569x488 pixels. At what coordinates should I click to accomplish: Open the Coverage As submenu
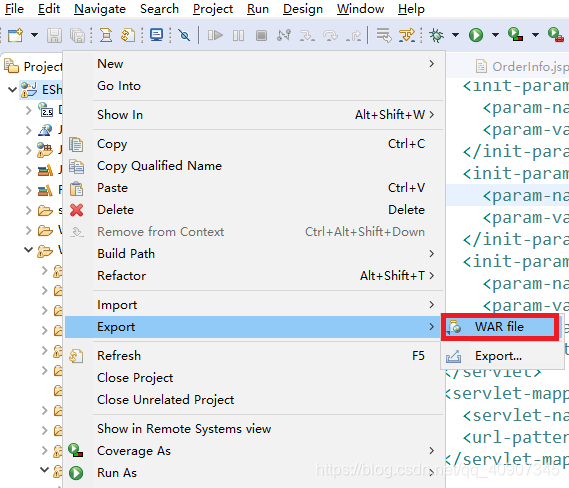254,451
